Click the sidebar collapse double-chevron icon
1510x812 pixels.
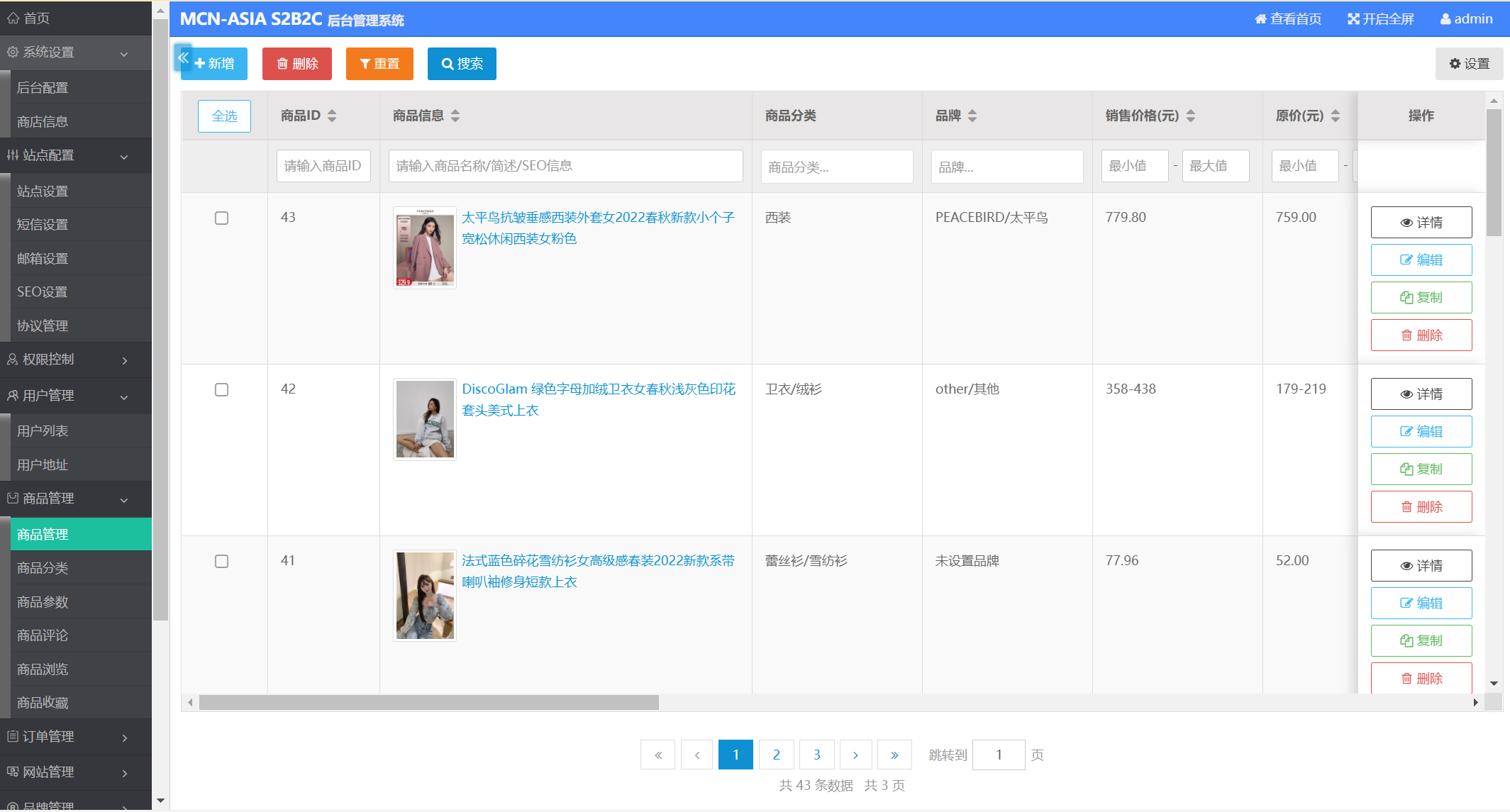183,57
